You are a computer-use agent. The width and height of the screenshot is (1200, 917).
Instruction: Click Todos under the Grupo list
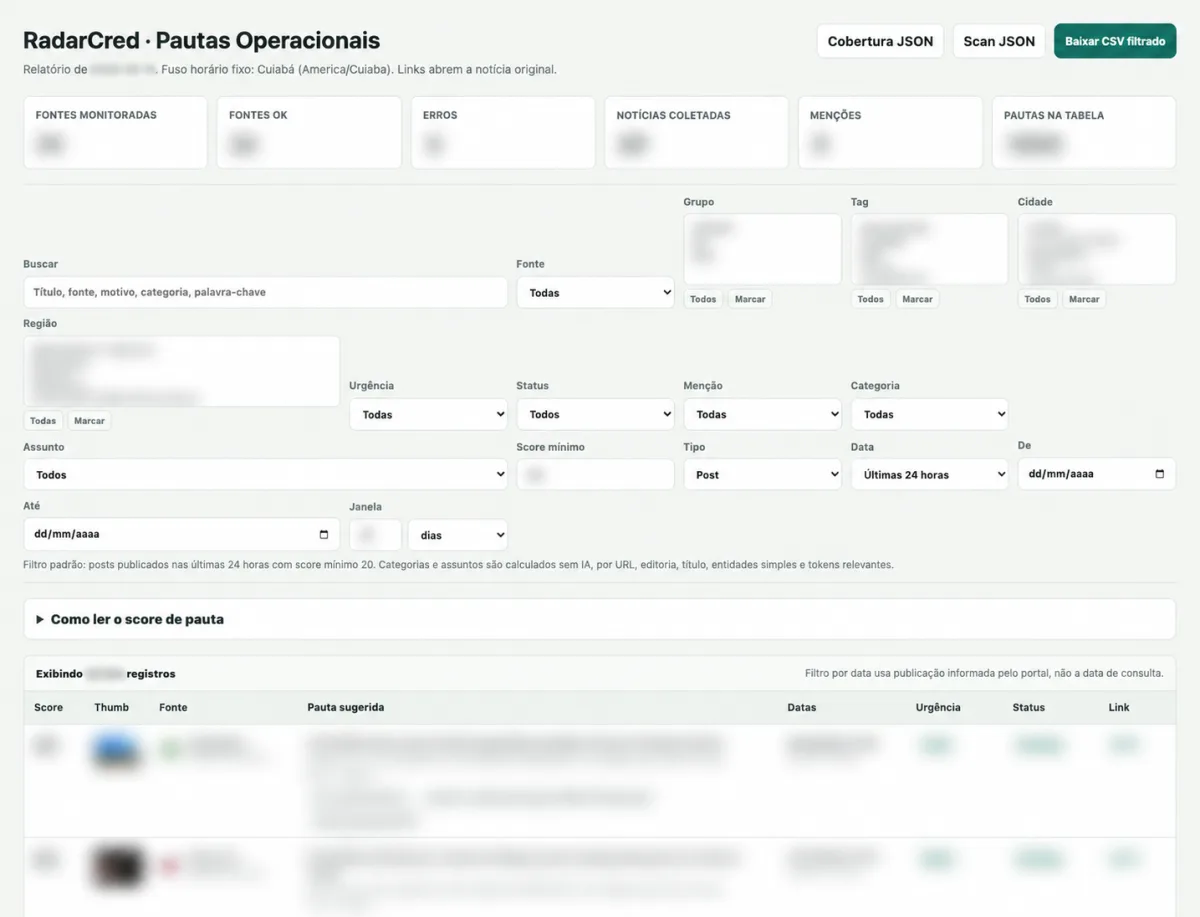[x=703, y=299]
